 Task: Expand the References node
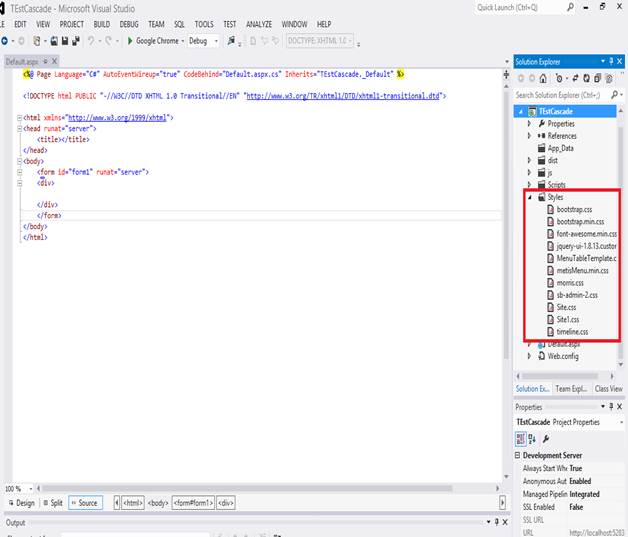point(530,135)
